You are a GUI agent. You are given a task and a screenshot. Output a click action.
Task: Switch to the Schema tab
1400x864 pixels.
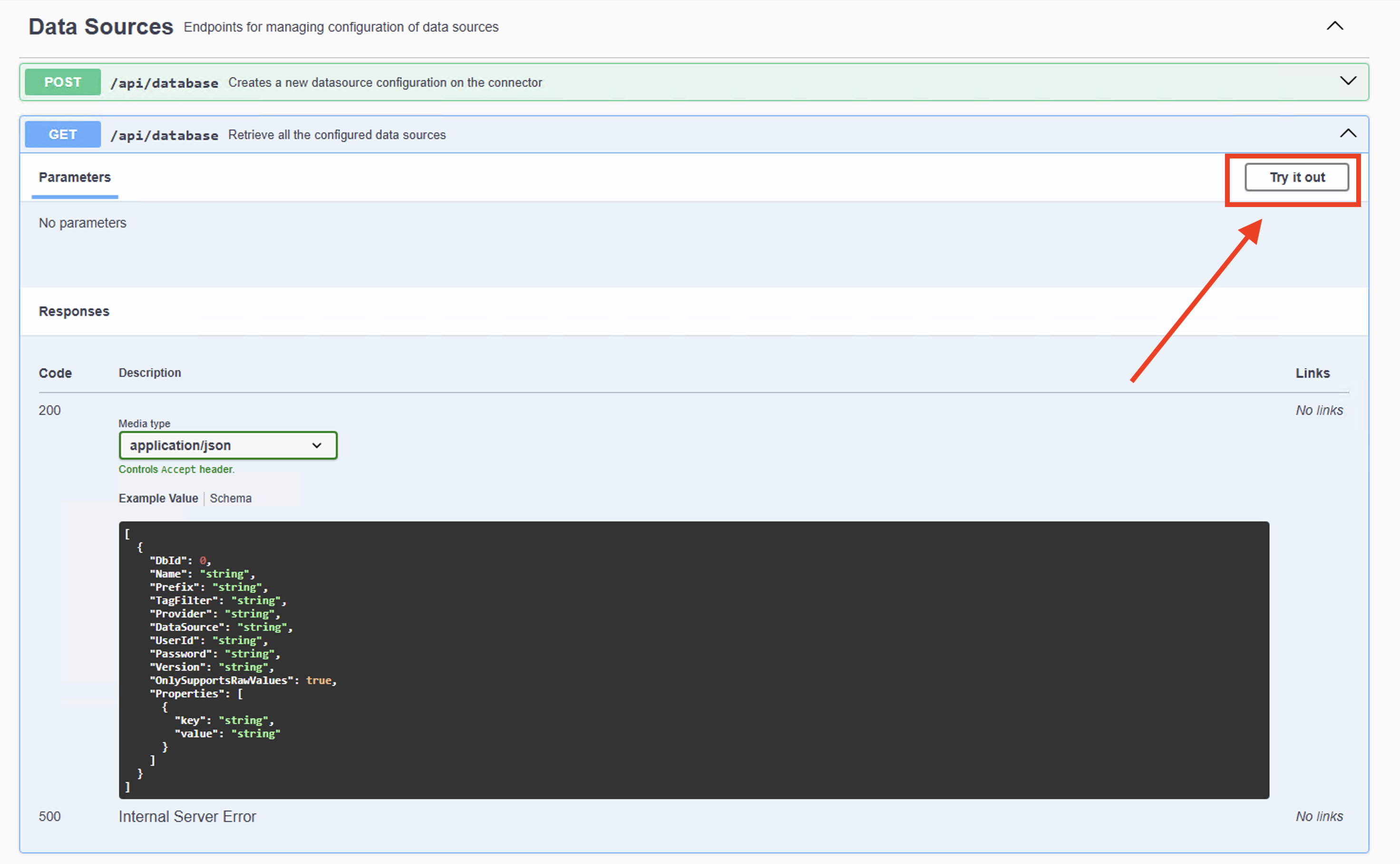pyautogui.click(x=230, y=498)
